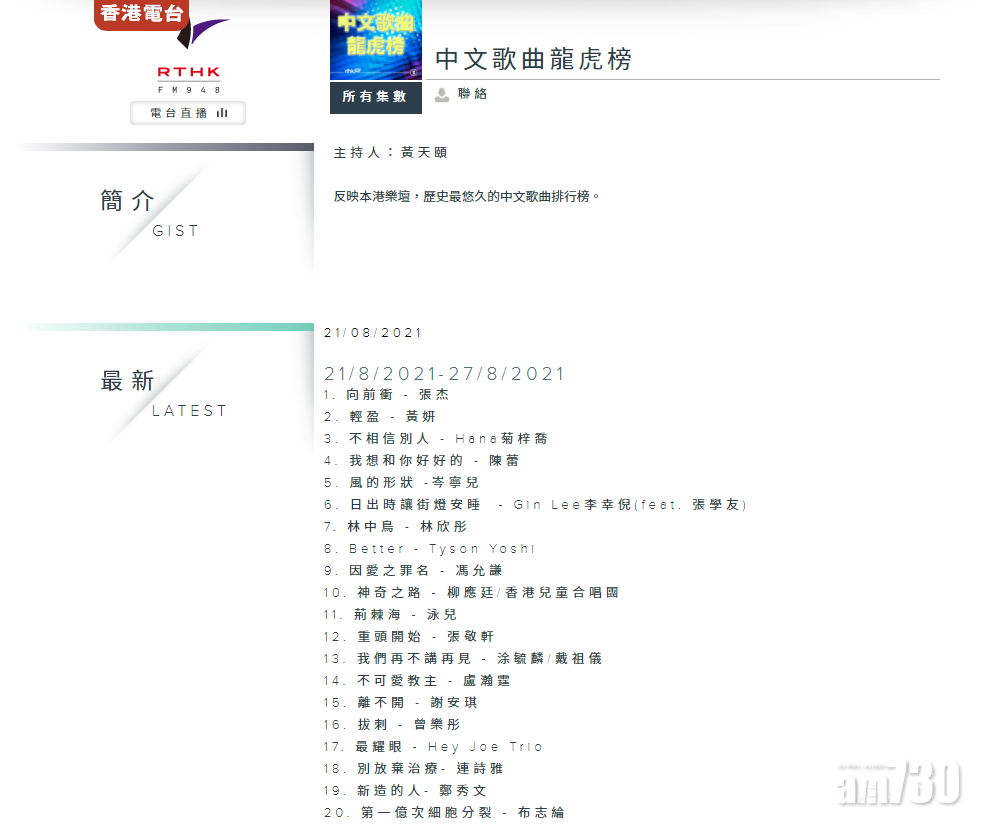This screenshot has height=825, width=984.
Task: Click host name 黃天頤
Action: pos(424,153)
